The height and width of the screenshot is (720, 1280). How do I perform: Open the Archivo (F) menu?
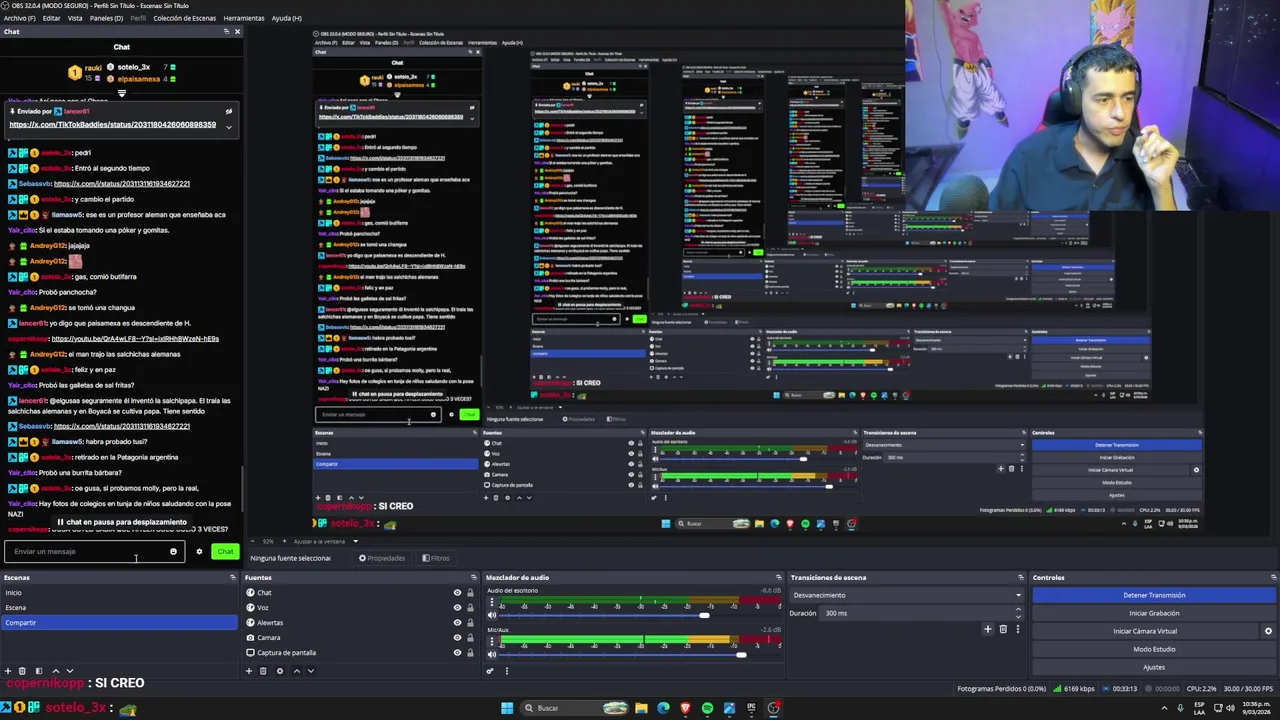coord(19,18)
